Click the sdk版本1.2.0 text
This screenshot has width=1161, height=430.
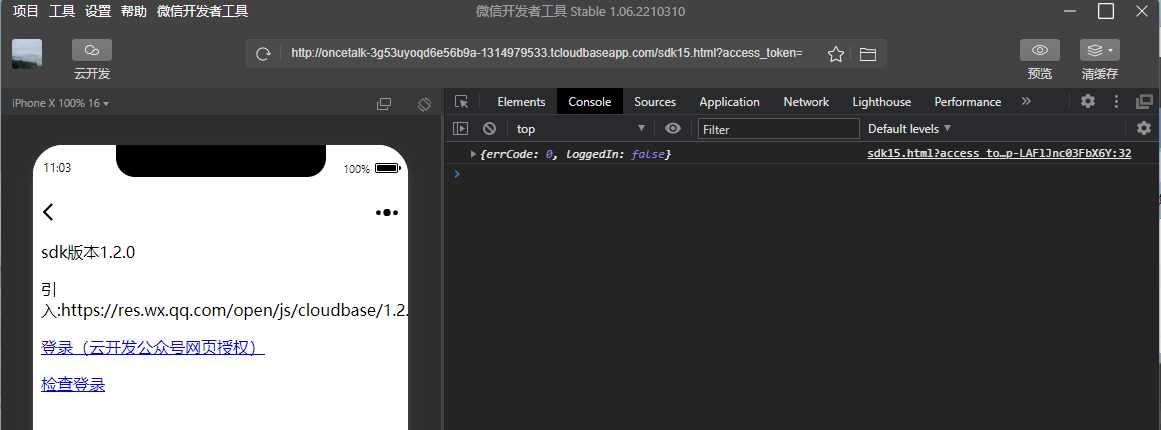pyautogui.click(x=88, y=252)
